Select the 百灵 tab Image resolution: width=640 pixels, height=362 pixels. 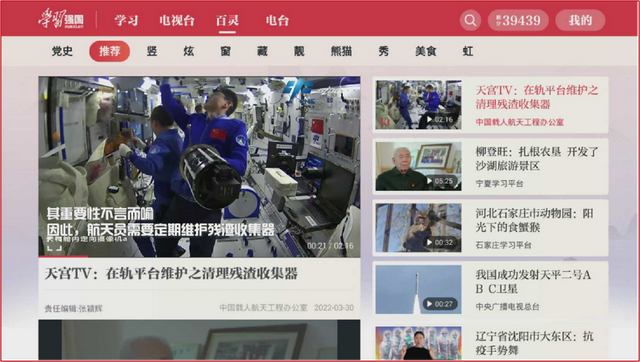tap(227, 20)
